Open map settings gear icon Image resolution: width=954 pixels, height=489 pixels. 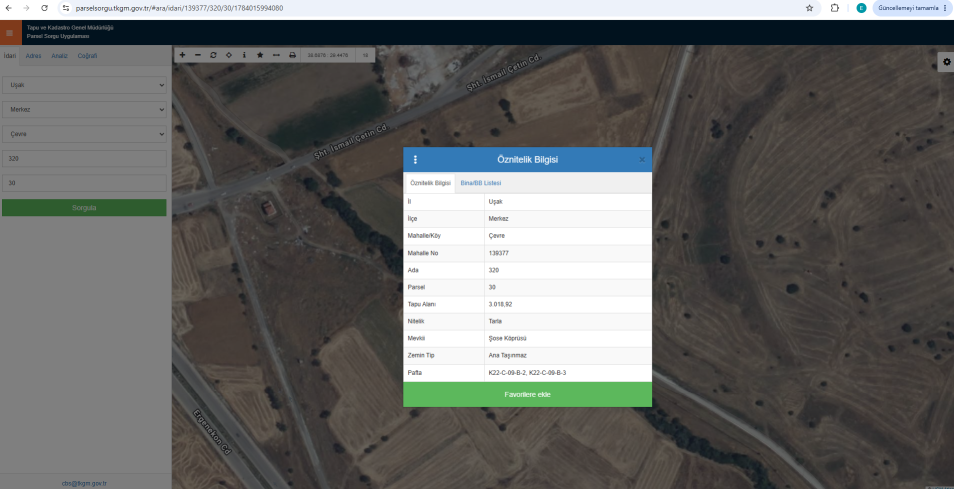click(946, 61)
